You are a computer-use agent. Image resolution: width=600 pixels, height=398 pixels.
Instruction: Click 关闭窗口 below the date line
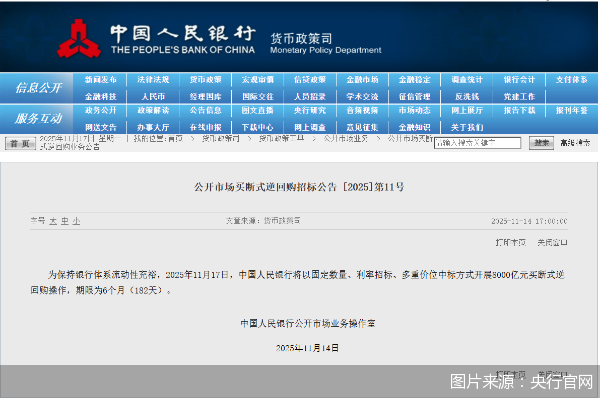pos(552,243)
